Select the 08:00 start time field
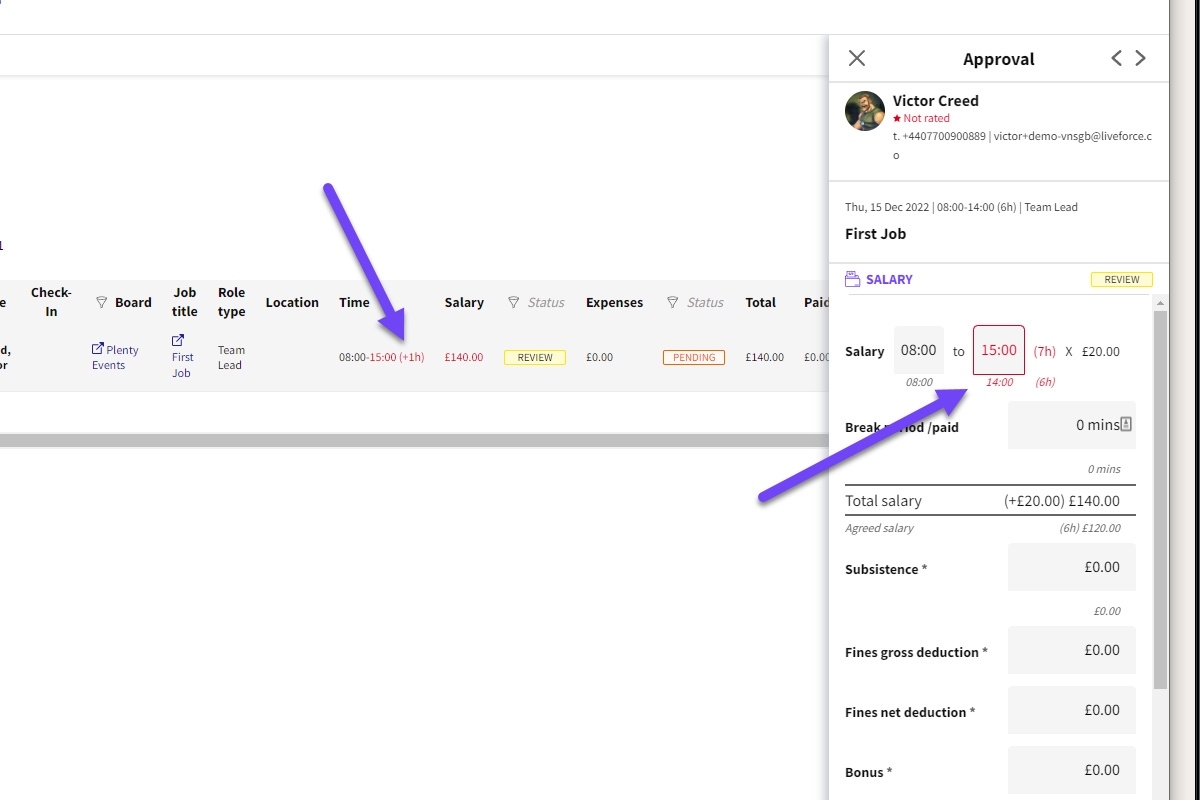The height and width of the screenshot is (800, 1200). click(918, 350)
